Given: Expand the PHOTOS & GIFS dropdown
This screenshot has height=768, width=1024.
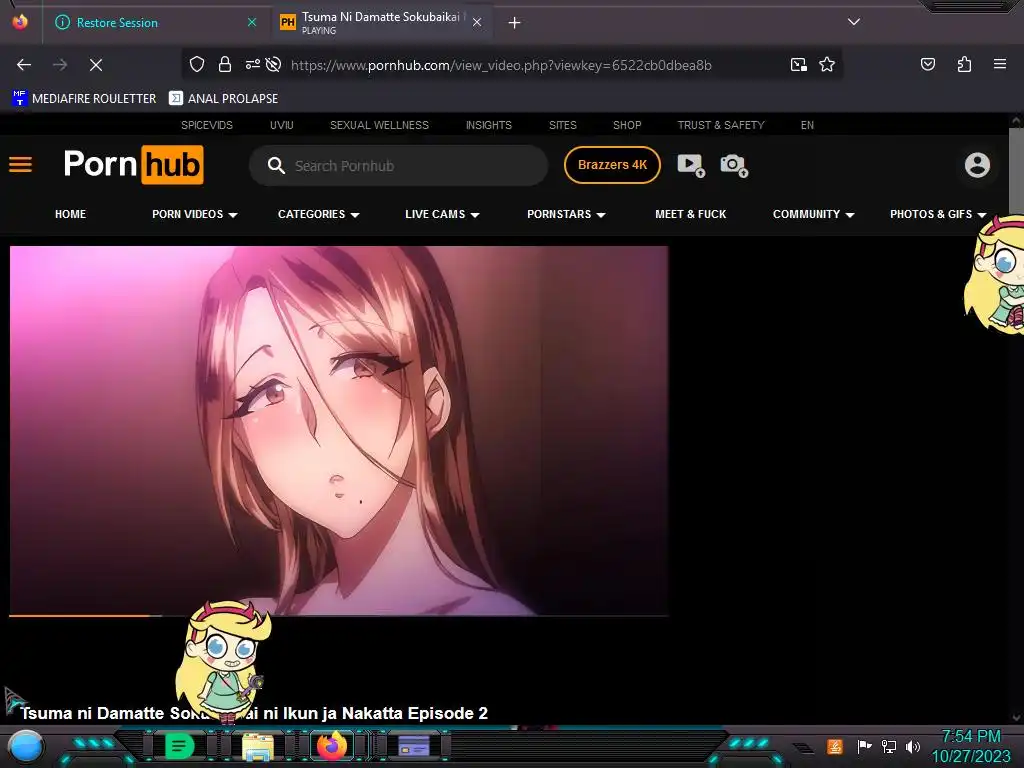Looking at the screenshot, I should [938, 214].
